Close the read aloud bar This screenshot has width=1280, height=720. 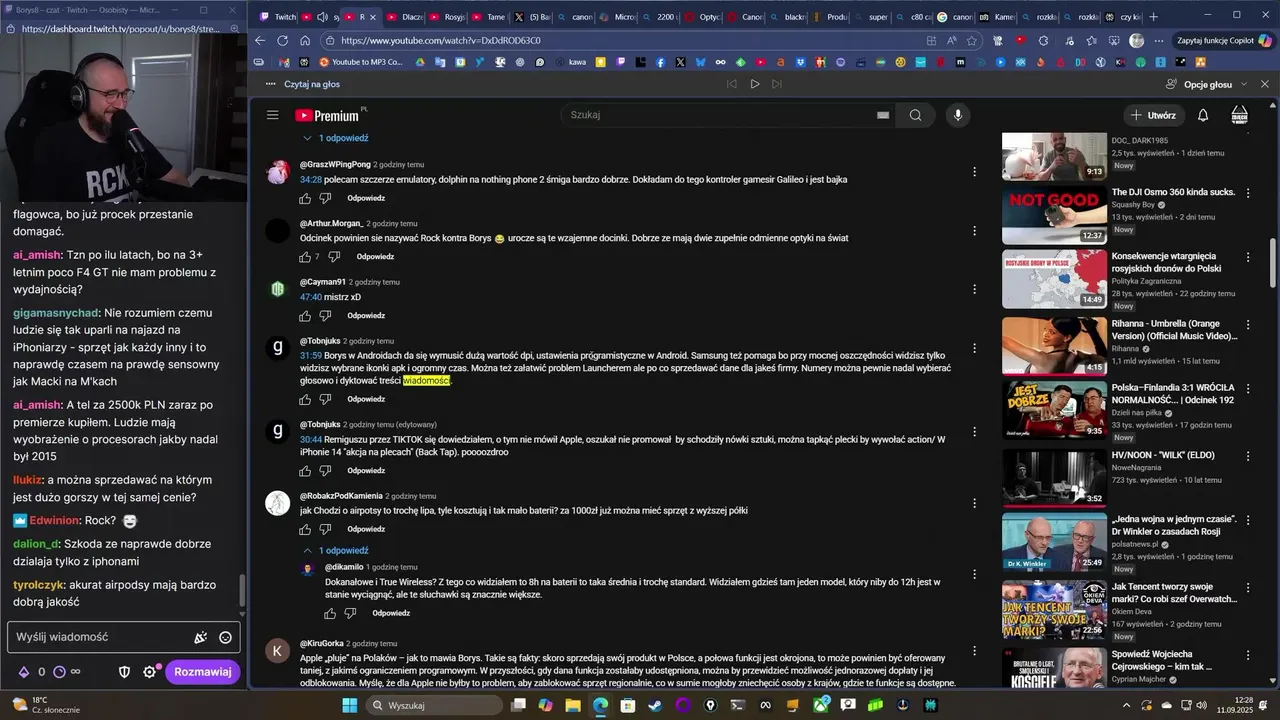pos(1264,84)
